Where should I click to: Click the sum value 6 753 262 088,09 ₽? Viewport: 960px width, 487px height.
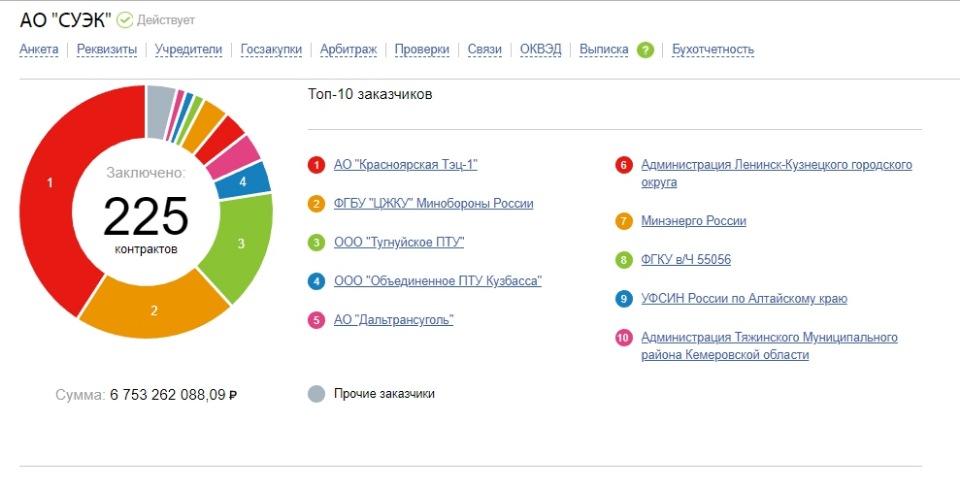[173, 395]
